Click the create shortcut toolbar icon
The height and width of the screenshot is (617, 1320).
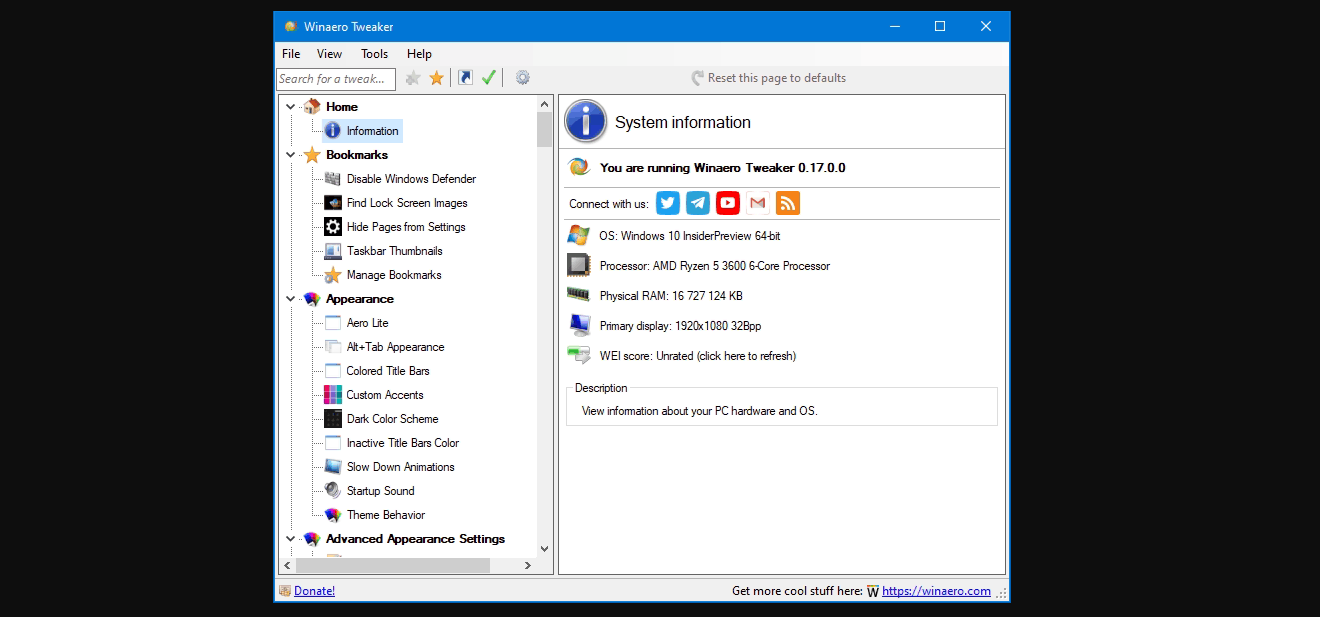click(465, 78)
